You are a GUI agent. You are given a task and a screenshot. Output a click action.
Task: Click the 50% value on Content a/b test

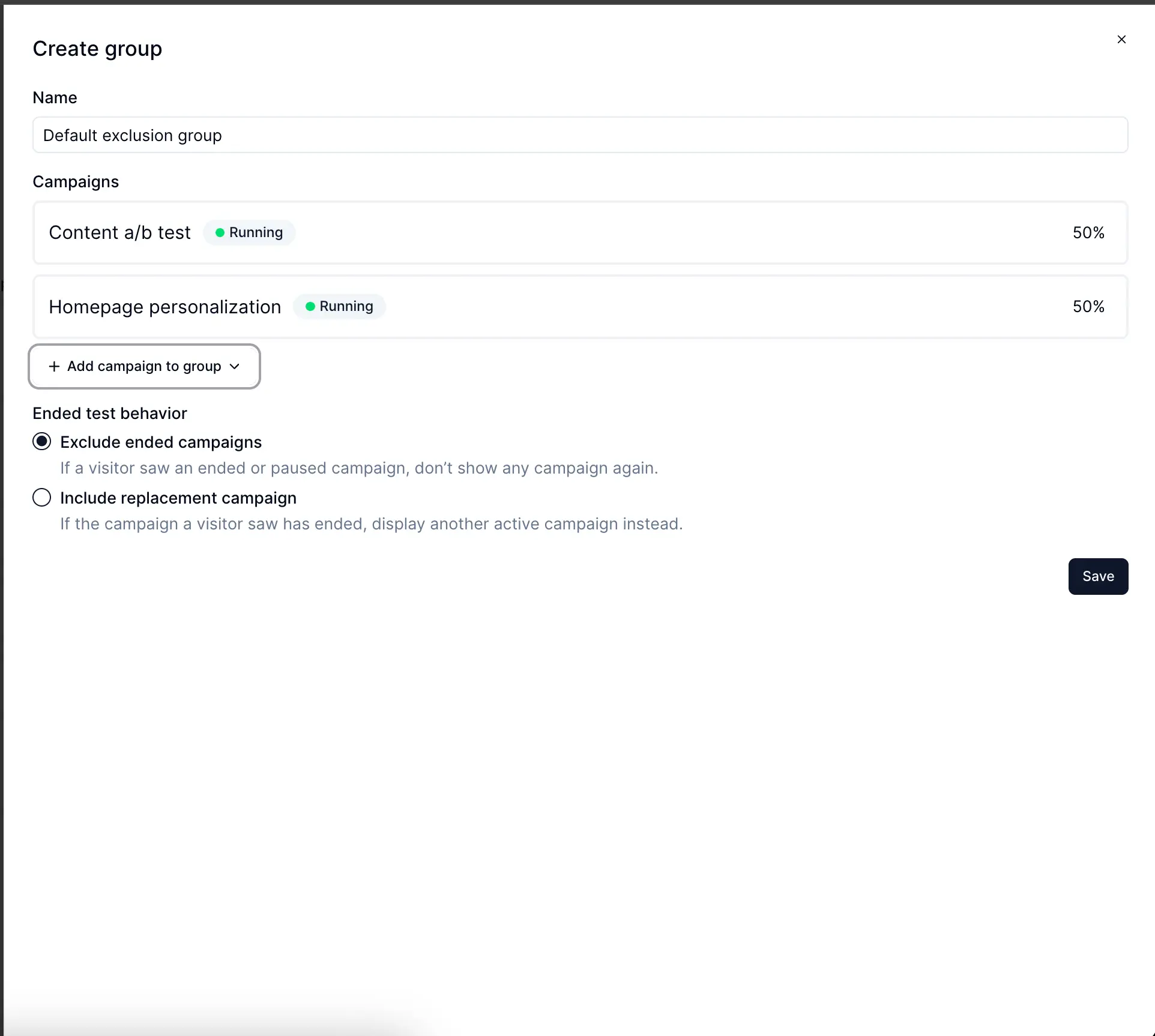pos(1088,232)
